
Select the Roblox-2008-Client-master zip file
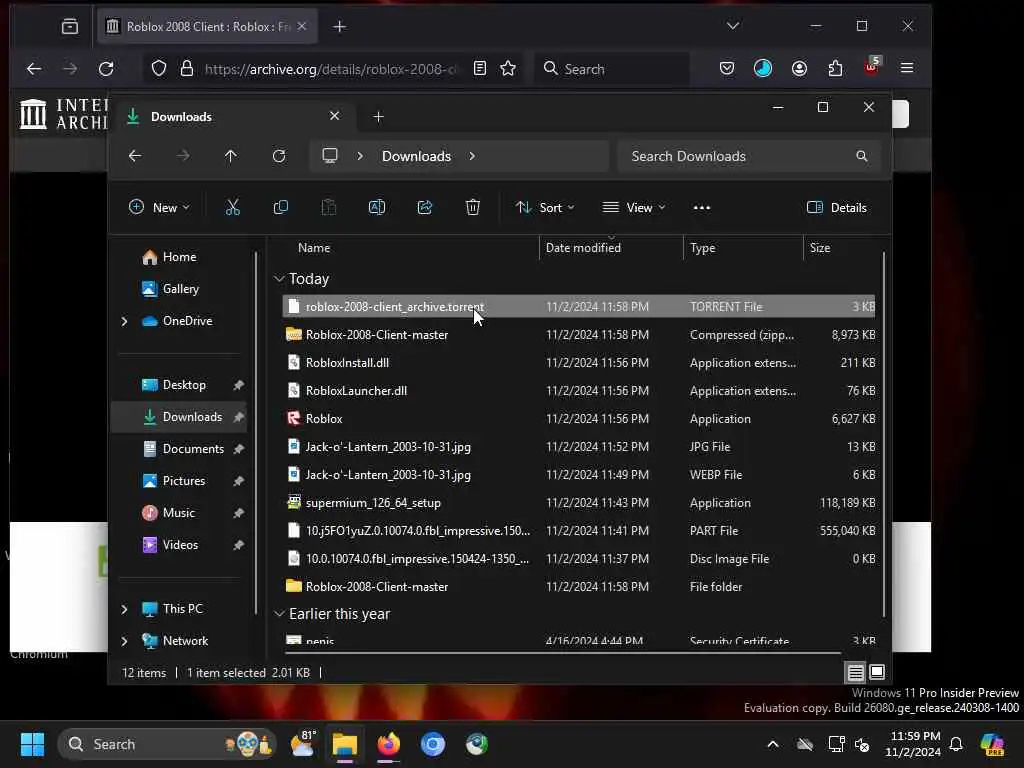point(579,335)
